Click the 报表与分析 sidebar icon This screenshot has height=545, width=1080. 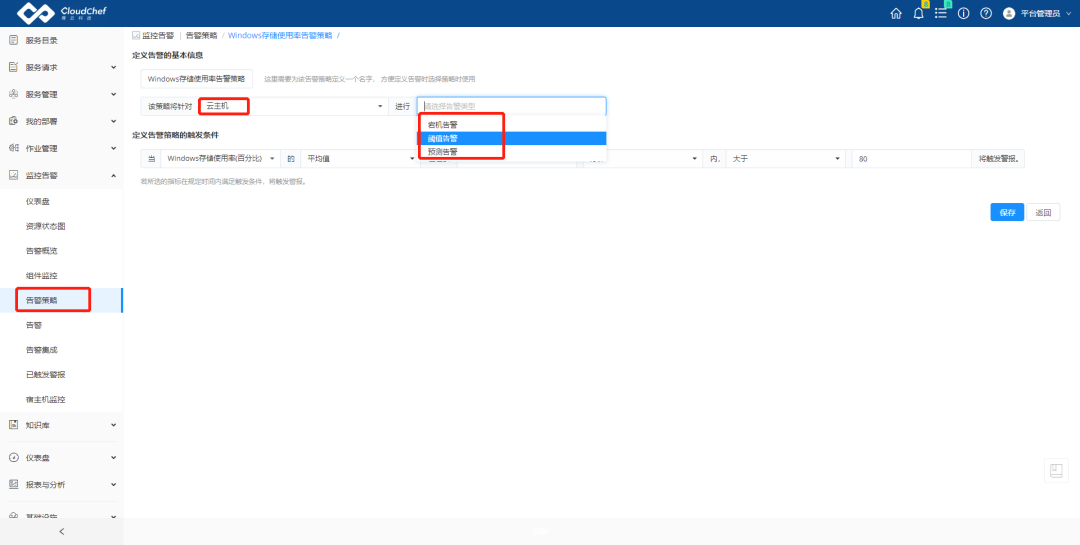(12, 484)
